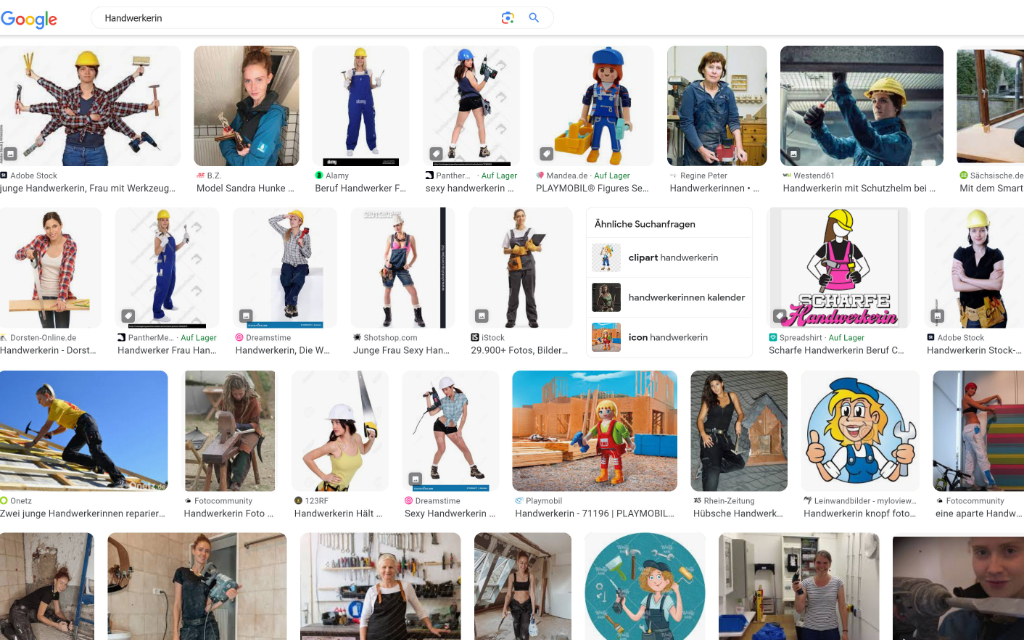1024x640 pixels.
Task: Open Regine Peter Handwerkerinnen image
Action: tap(716, 106)
